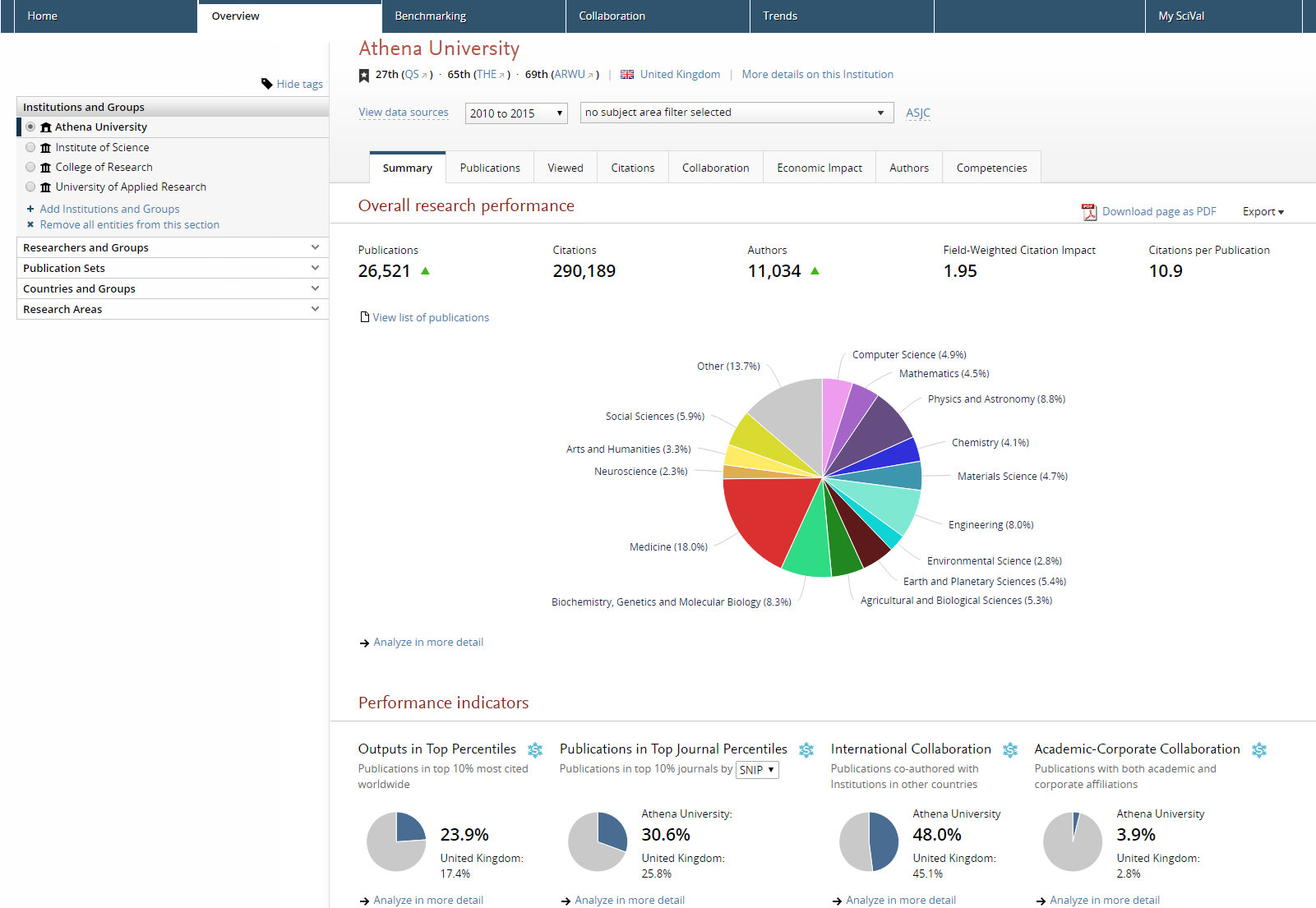Click the ASJC link
1316x908 pixels.
tap(918, 113)
